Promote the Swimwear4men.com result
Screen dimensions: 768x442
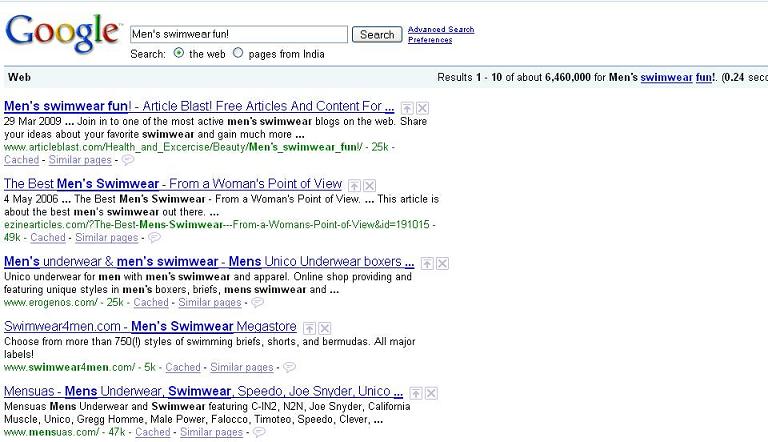click(x=309, y=328)
